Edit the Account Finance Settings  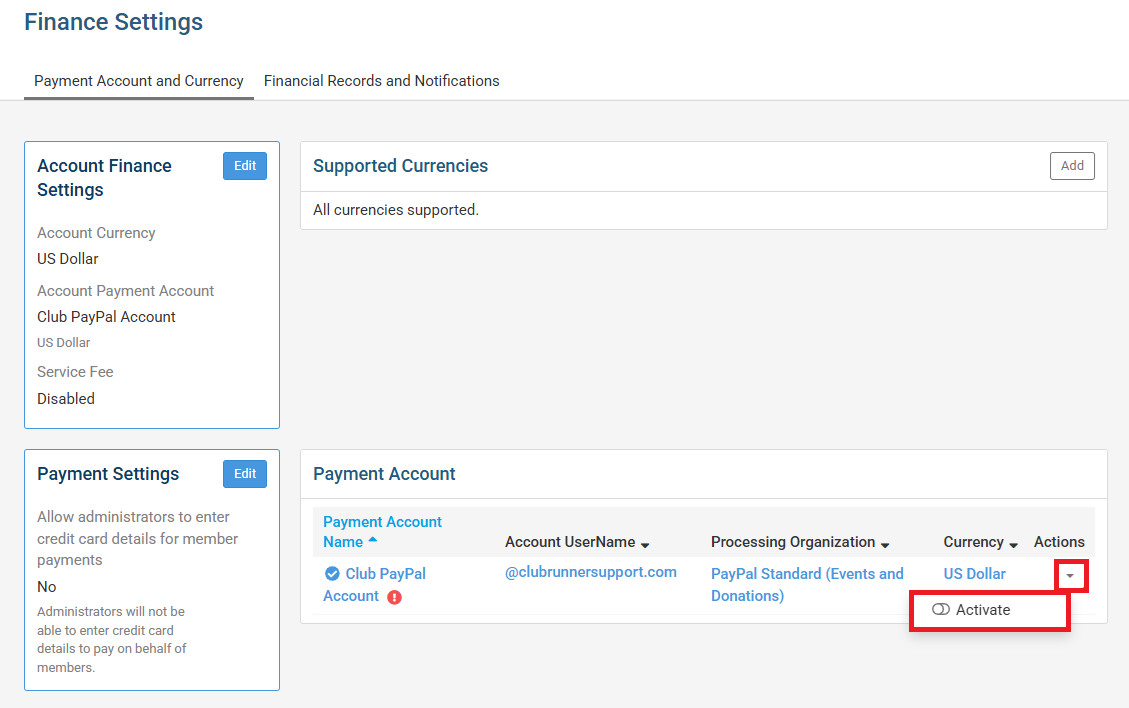245,166
